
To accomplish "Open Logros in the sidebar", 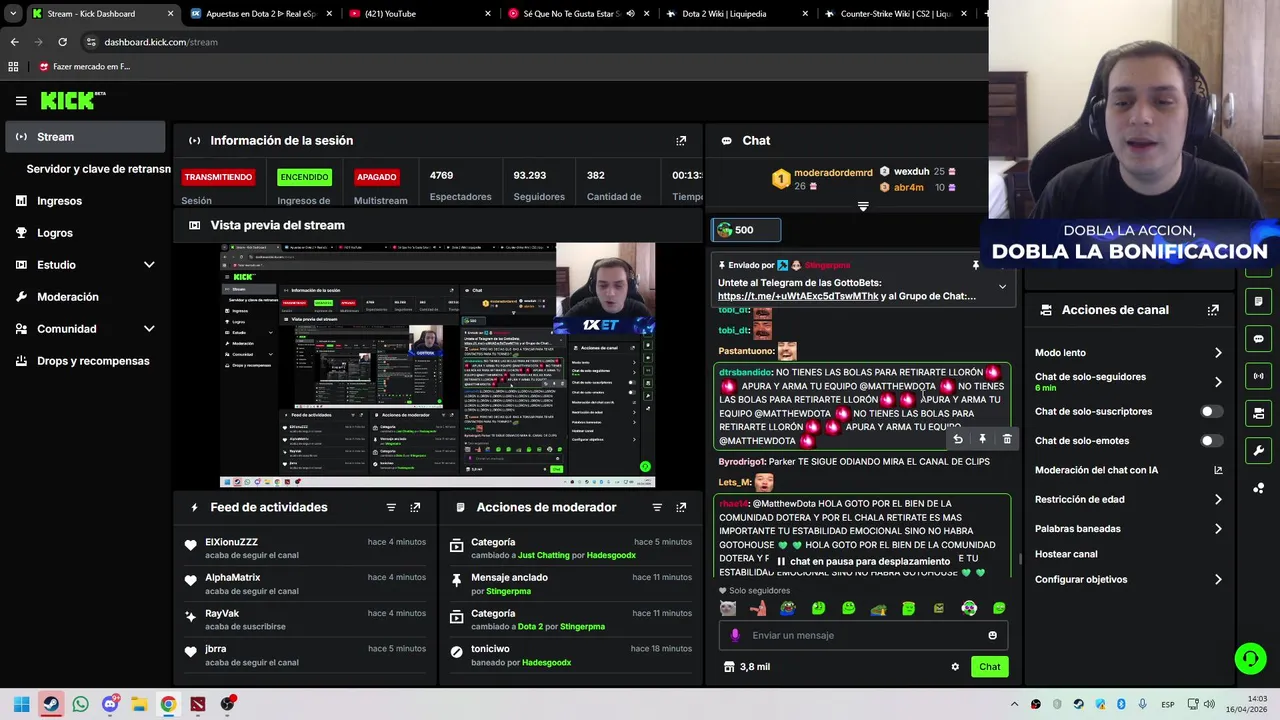I will tap(85, 233).
